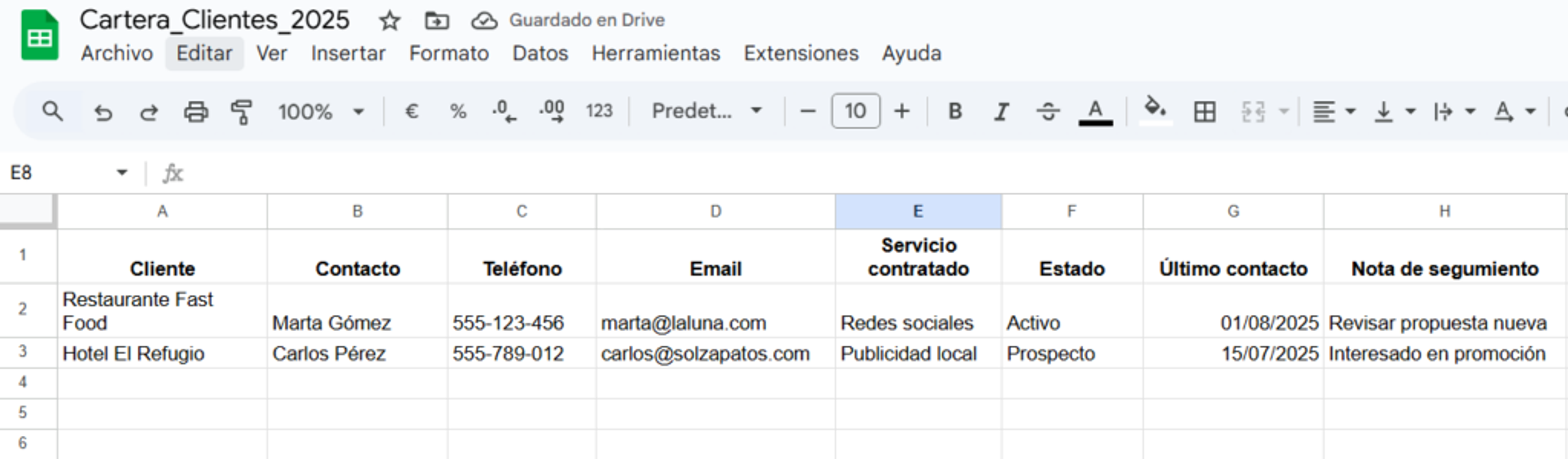1568x459 pixels.
Task: Open the Datos menu
Action: (x=540, y=53)
